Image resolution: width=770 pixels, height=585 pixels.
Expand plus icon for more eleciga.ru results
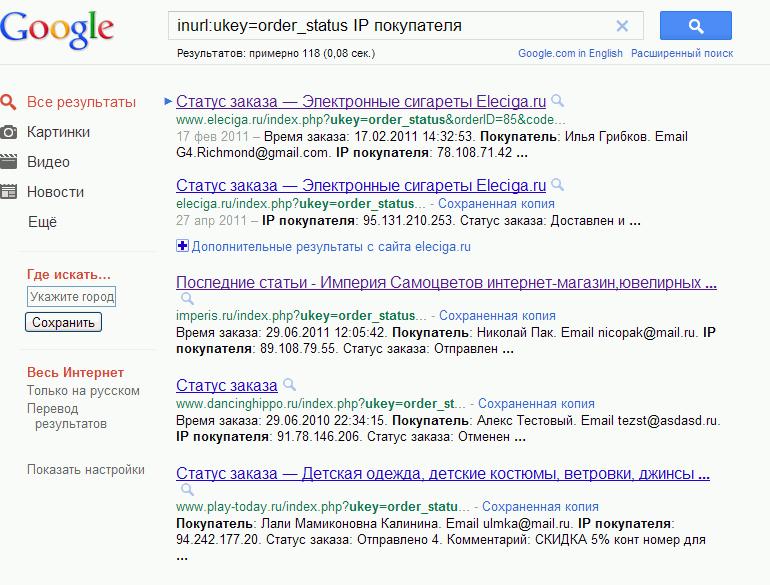click(x=182, y=246)
